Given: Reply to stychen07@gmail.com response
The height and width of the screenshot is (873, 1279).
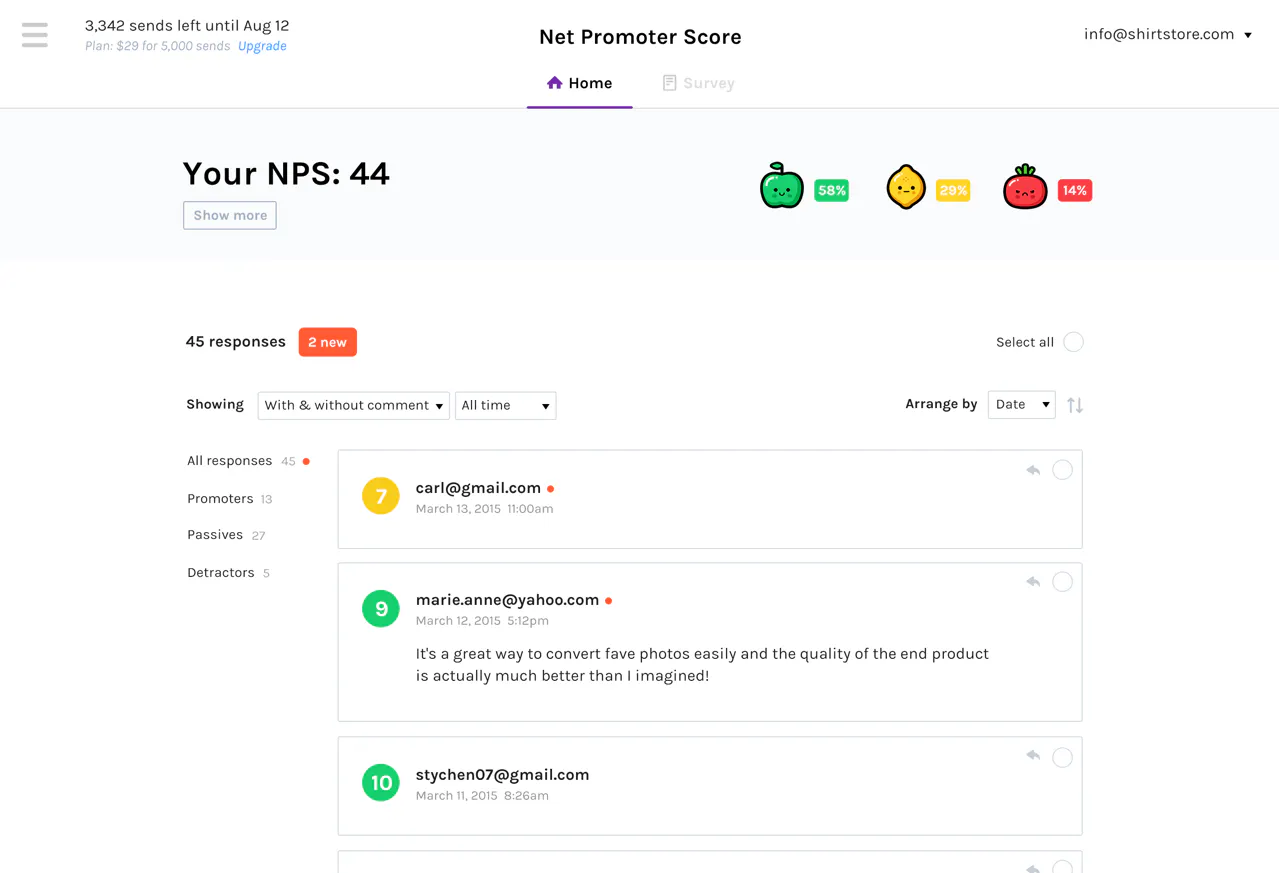Looking at the screenshot, I should [1033, 756].
